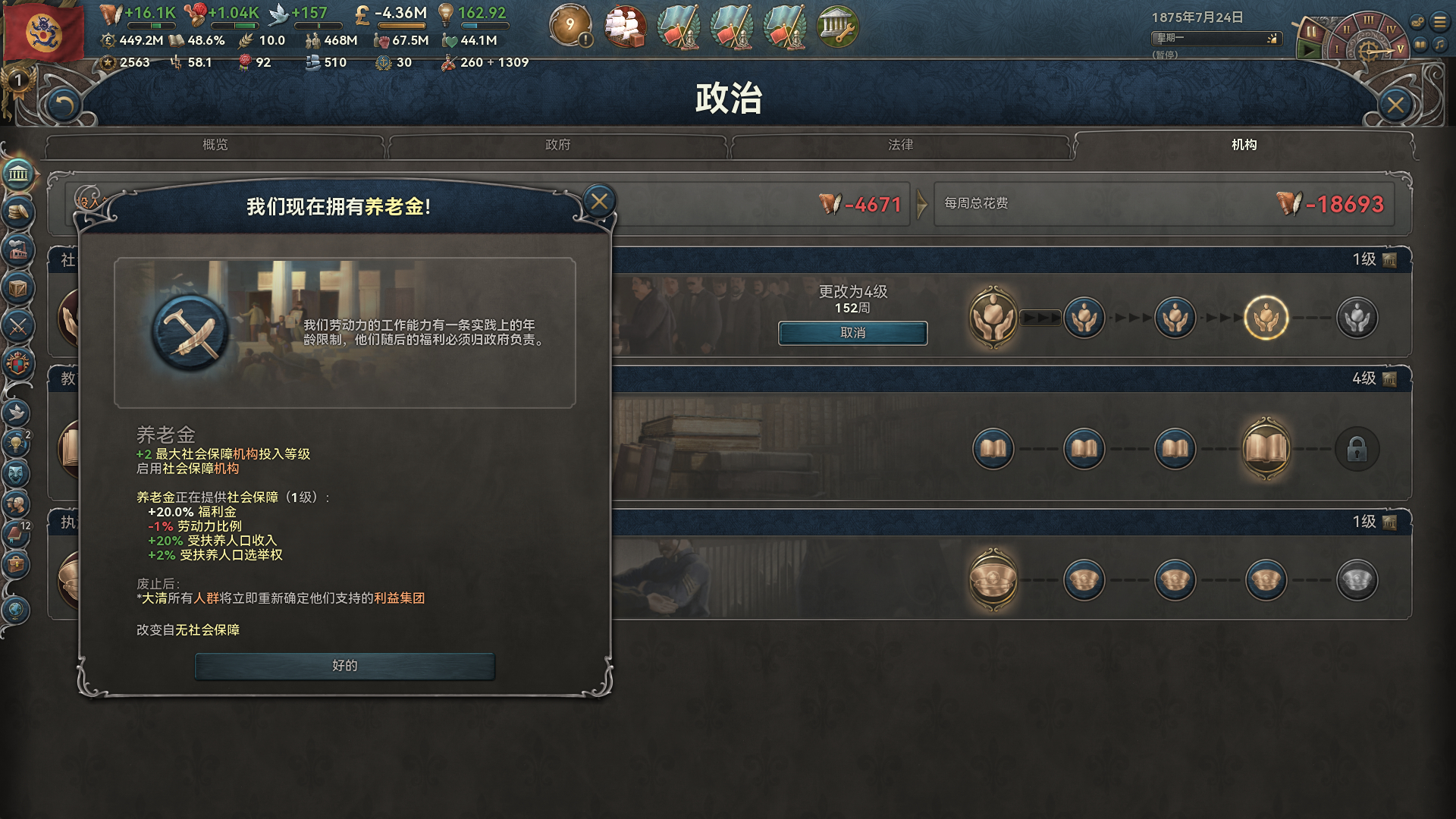Switch to the 概览 tab

click(x=215, y=145)
